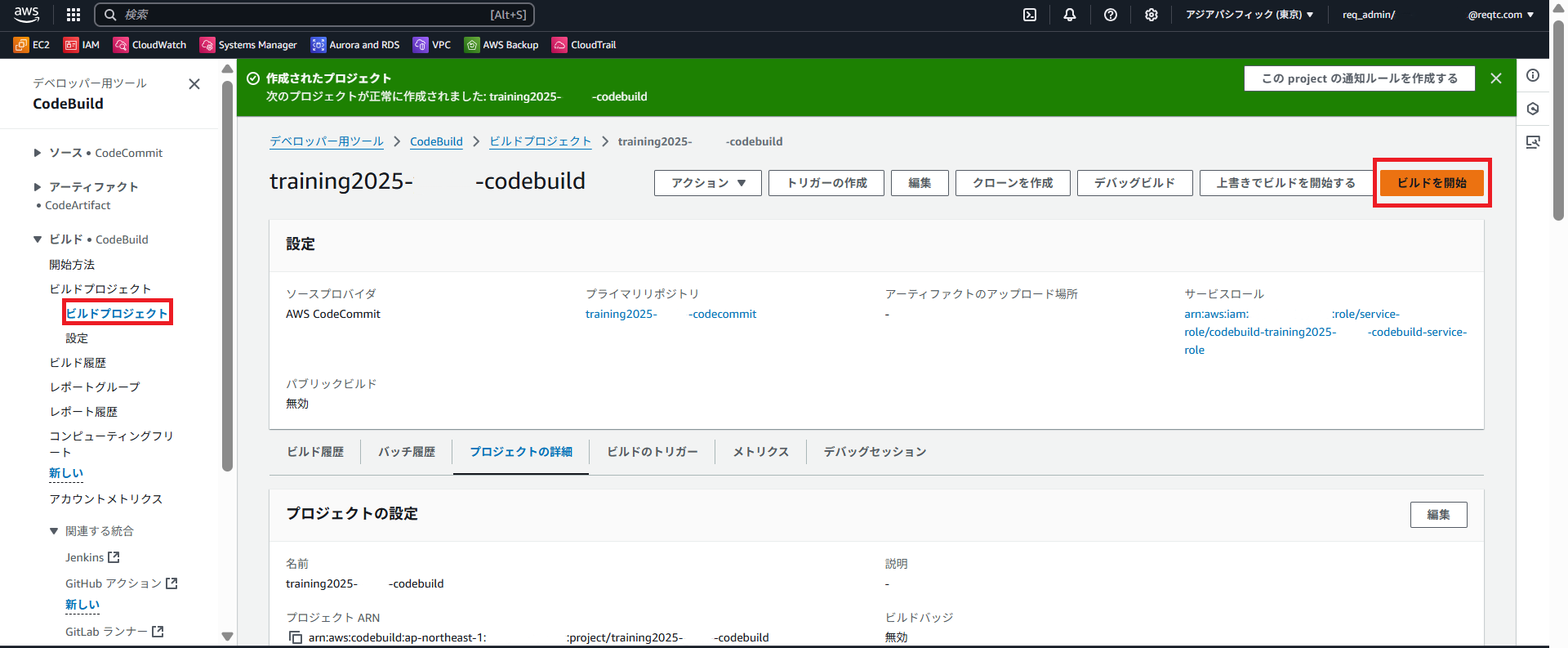Click トリガーの作成 button
1568x648 pixels.
point(826,183)
